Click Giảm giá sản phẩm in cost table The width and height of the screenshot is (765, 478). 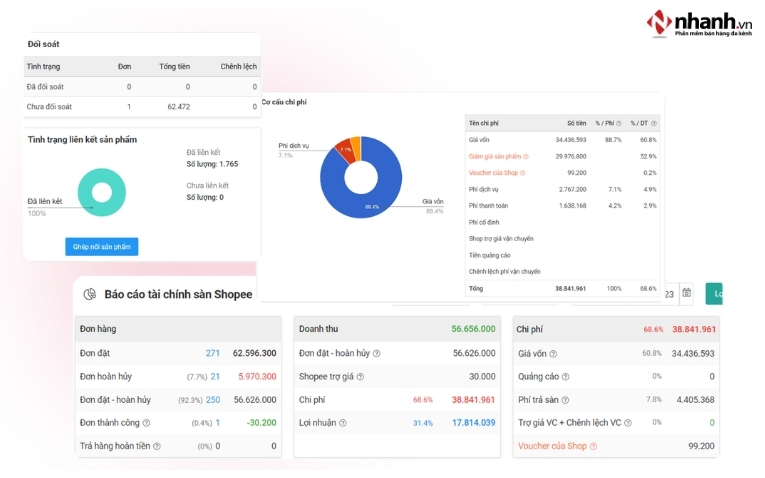[x=495, y=156]
